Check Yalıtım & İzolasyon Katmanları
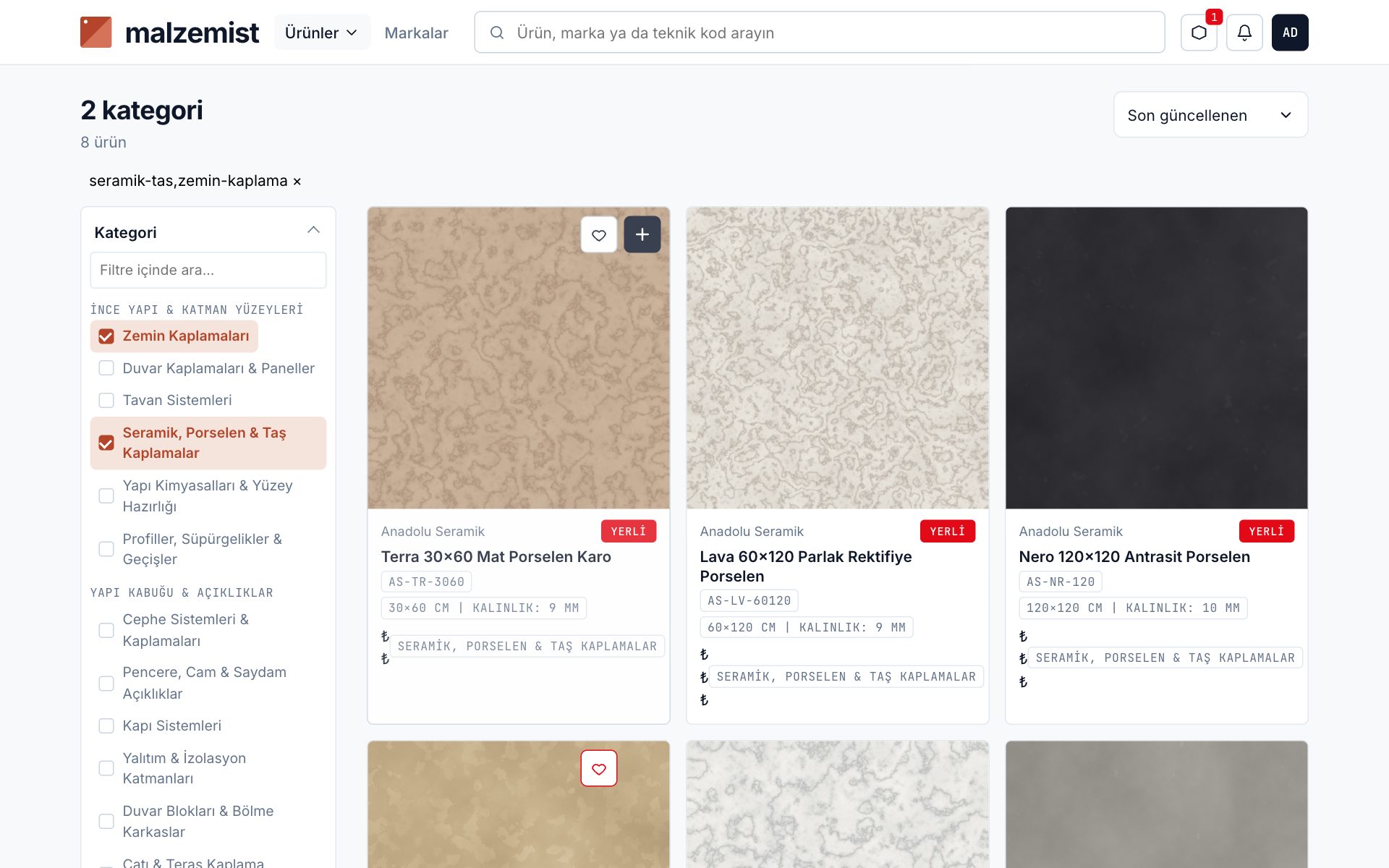This screenshot has width=1389, height=868. pos(106,768)
